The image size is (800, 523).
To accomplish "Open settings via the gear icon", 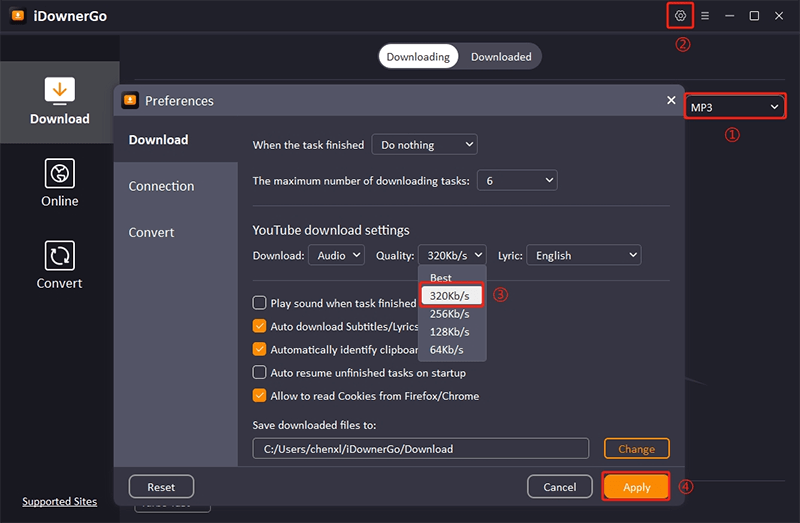I will pos(681,16).
